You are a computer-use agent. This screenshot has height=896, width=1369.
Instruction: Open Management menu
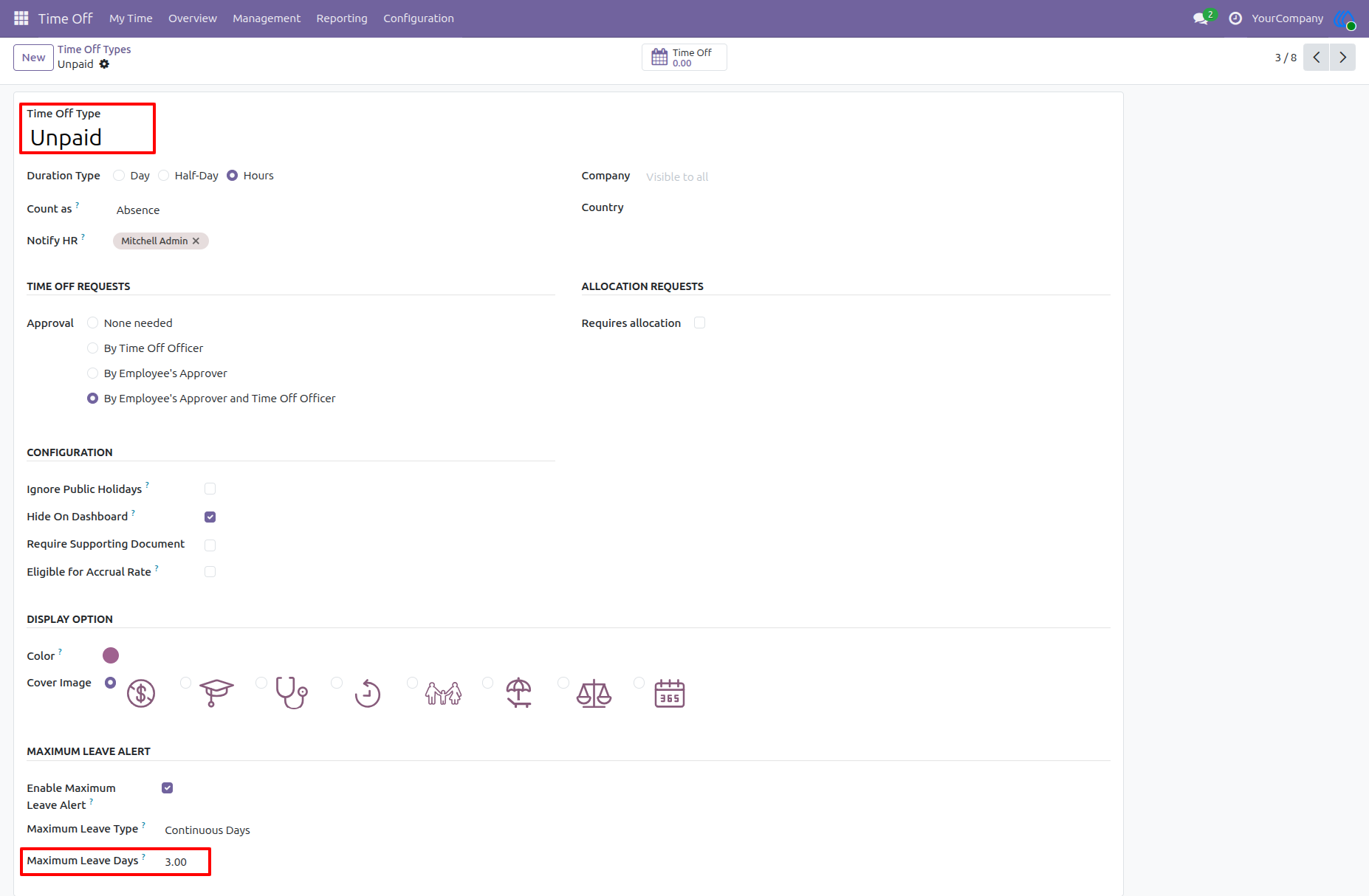tap(267, 18)
